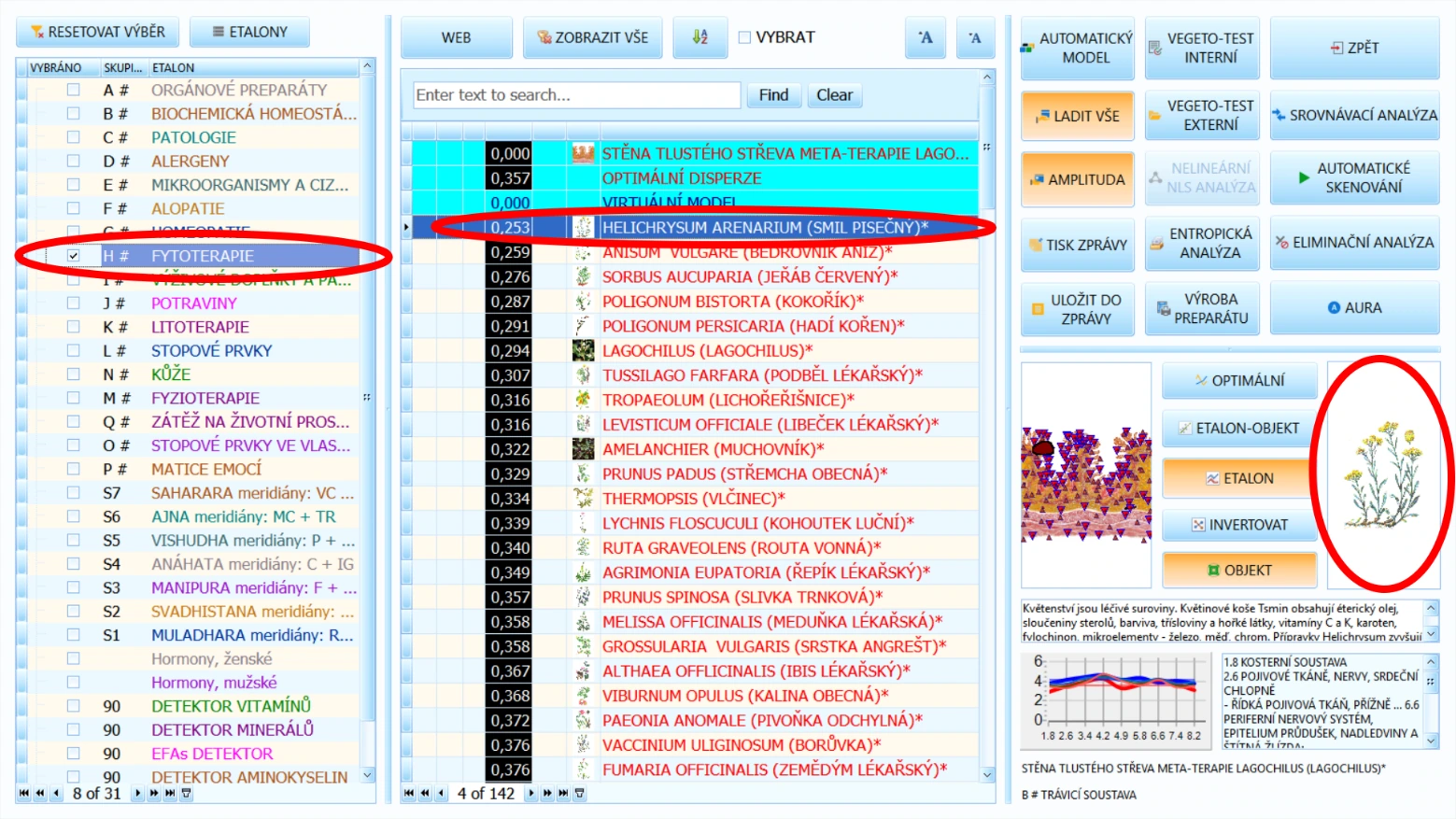Uncheck the FYTOTERAPIE group checkbox
Image resolution: width=1456 pixels, height=819 pixels.
coord(73,256)
